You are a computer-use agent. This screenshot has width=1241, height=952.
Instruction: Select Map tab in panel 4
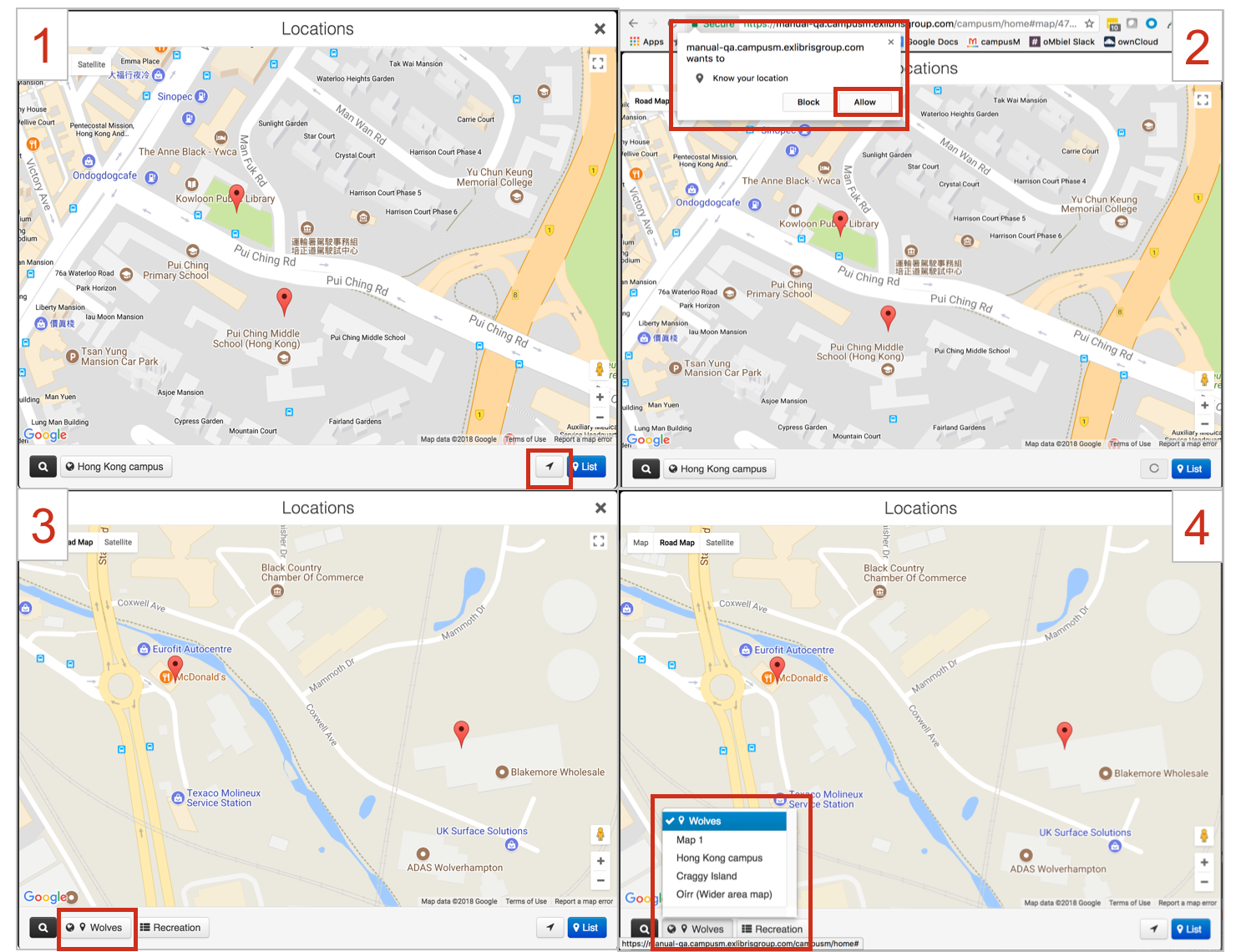click(x=641, y=543)
